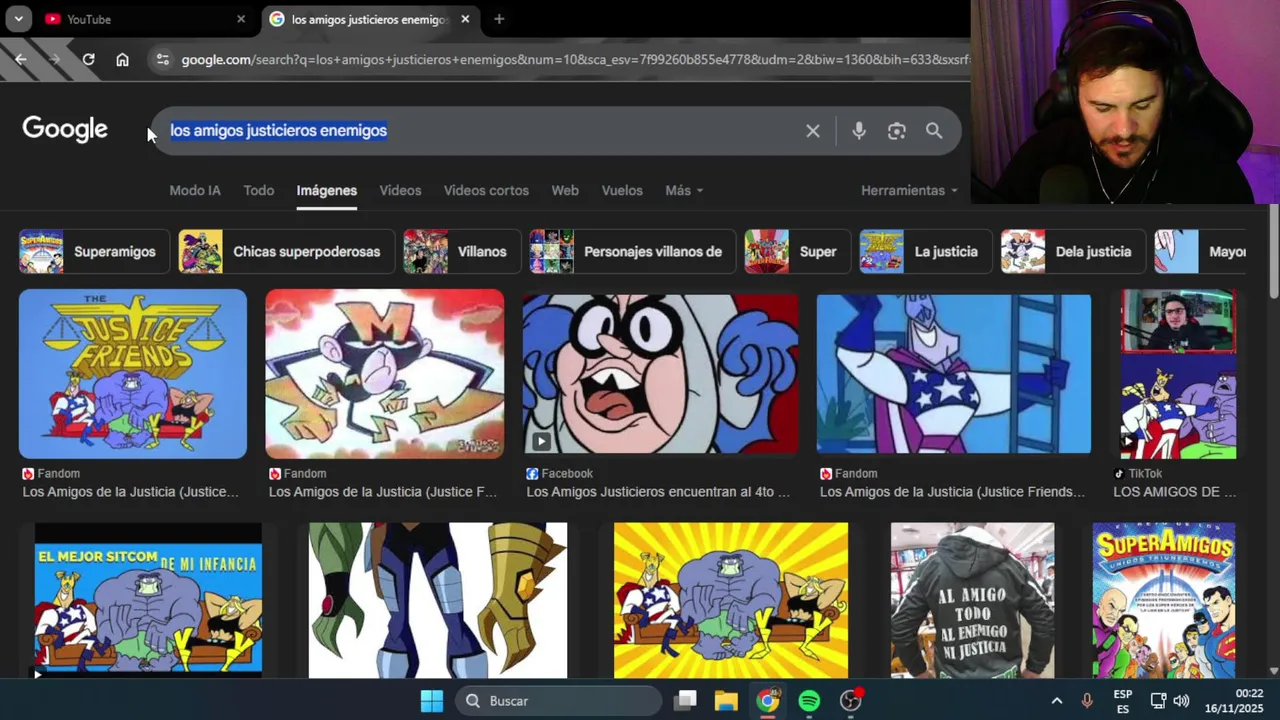Show hidden tray icons chevron

pos(1057,701)
